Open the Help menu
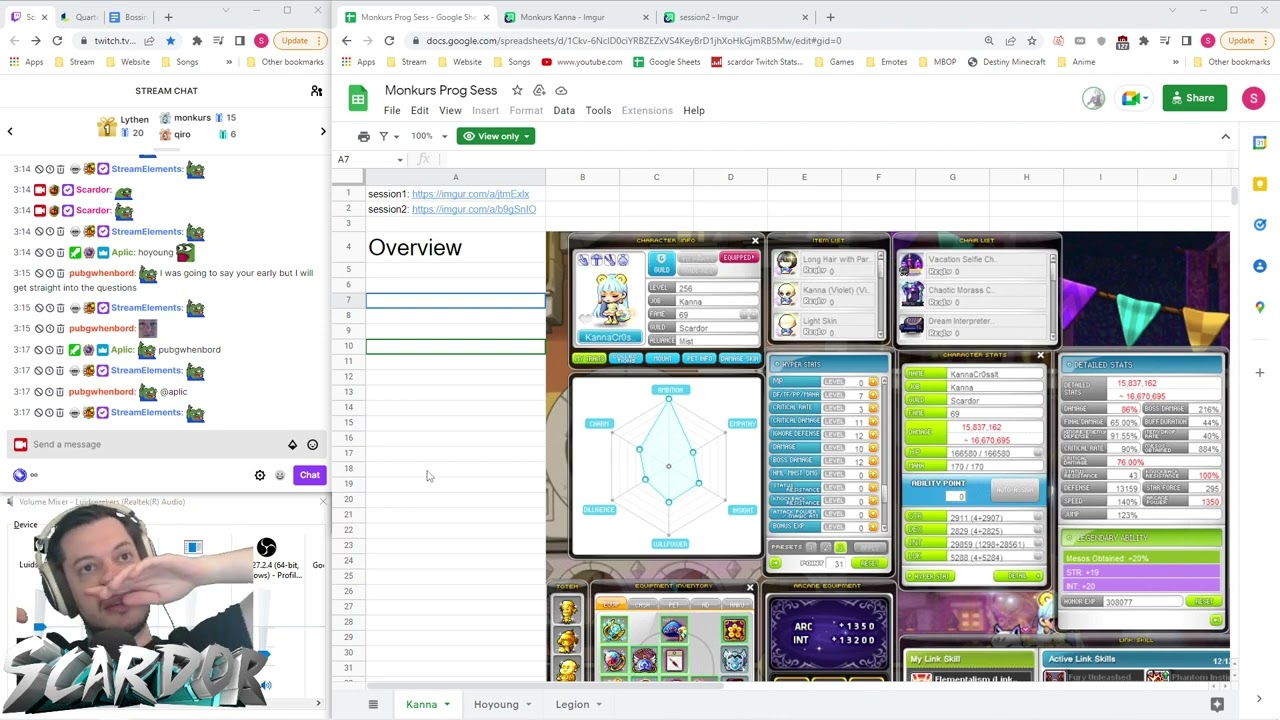1280x720 pixels. 694,110
